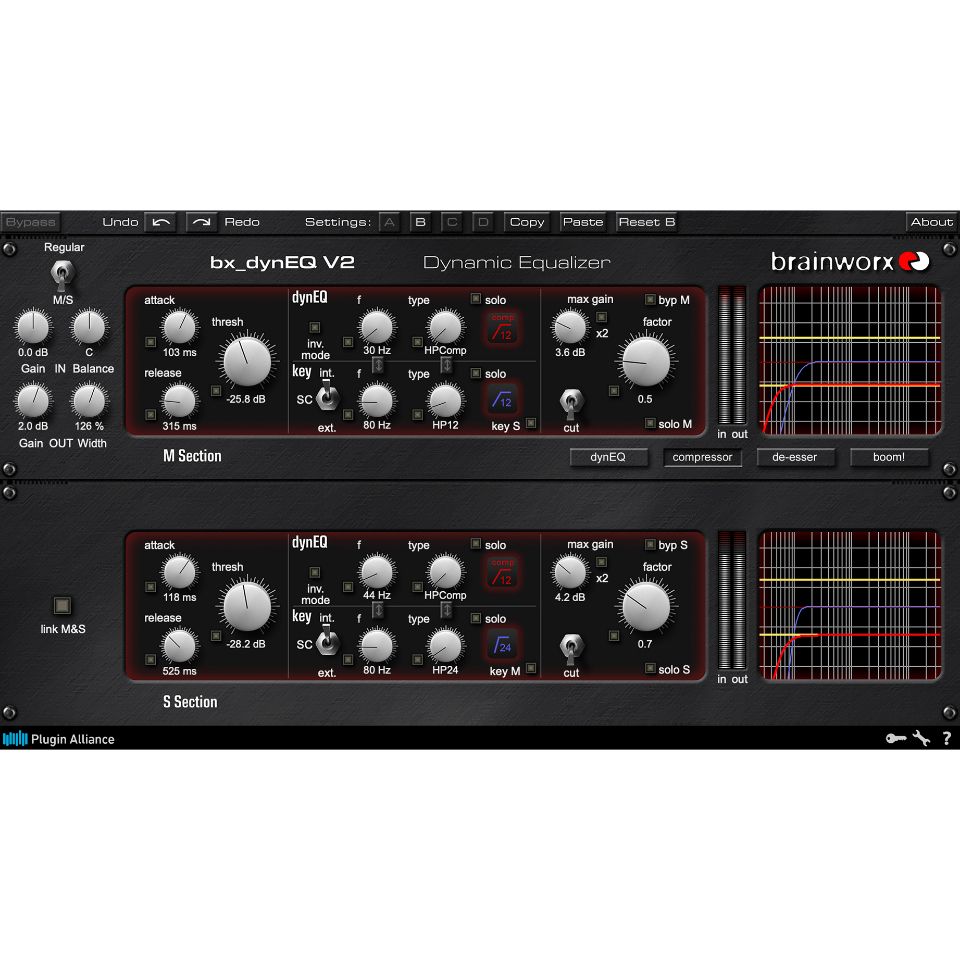Switch to de-esser mode
This screenshot has width=960, height=960.
795,457
